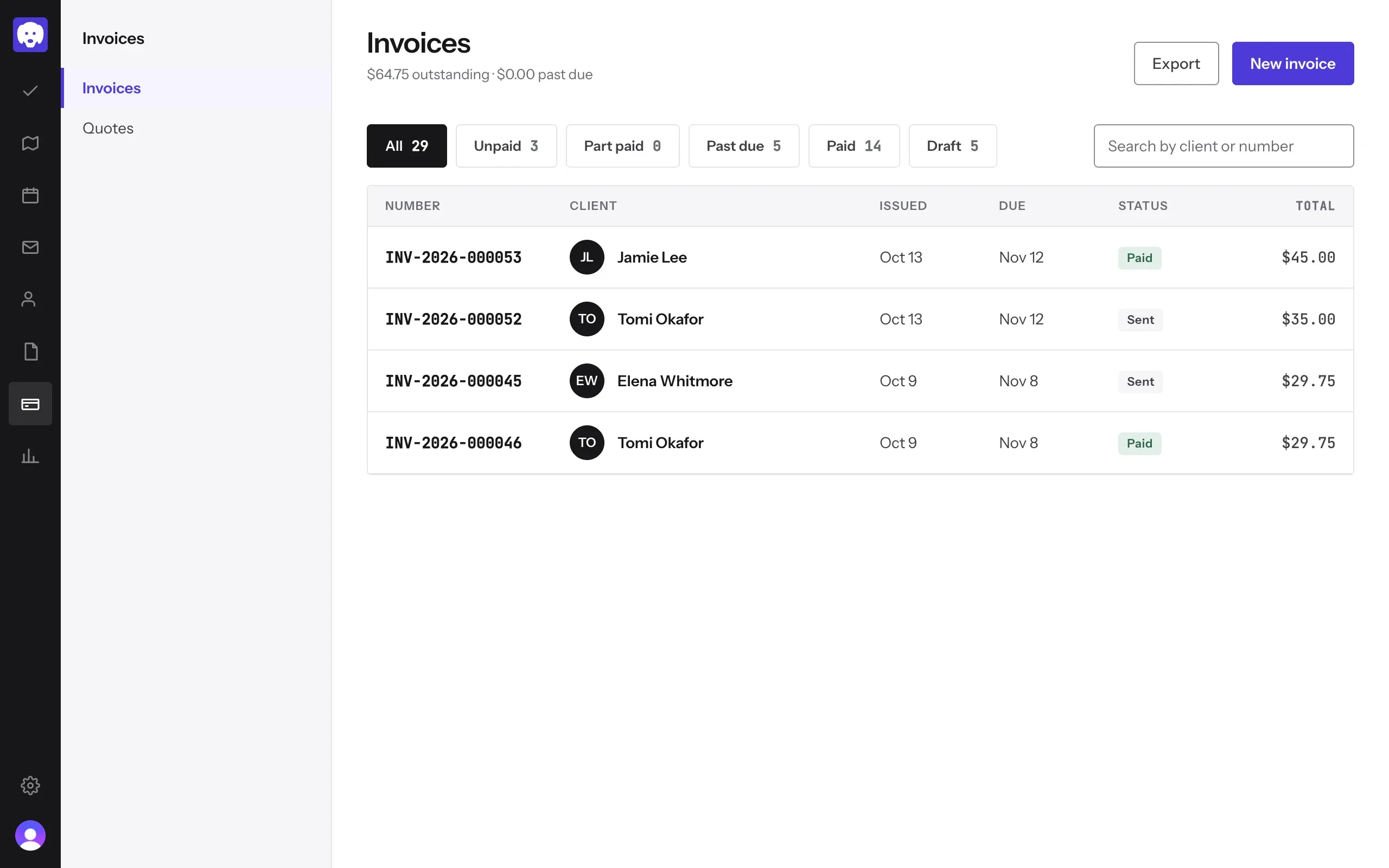Click Elena Whitmore's EW avatar
Screen dimensions: 1389x868
[587, 381]
